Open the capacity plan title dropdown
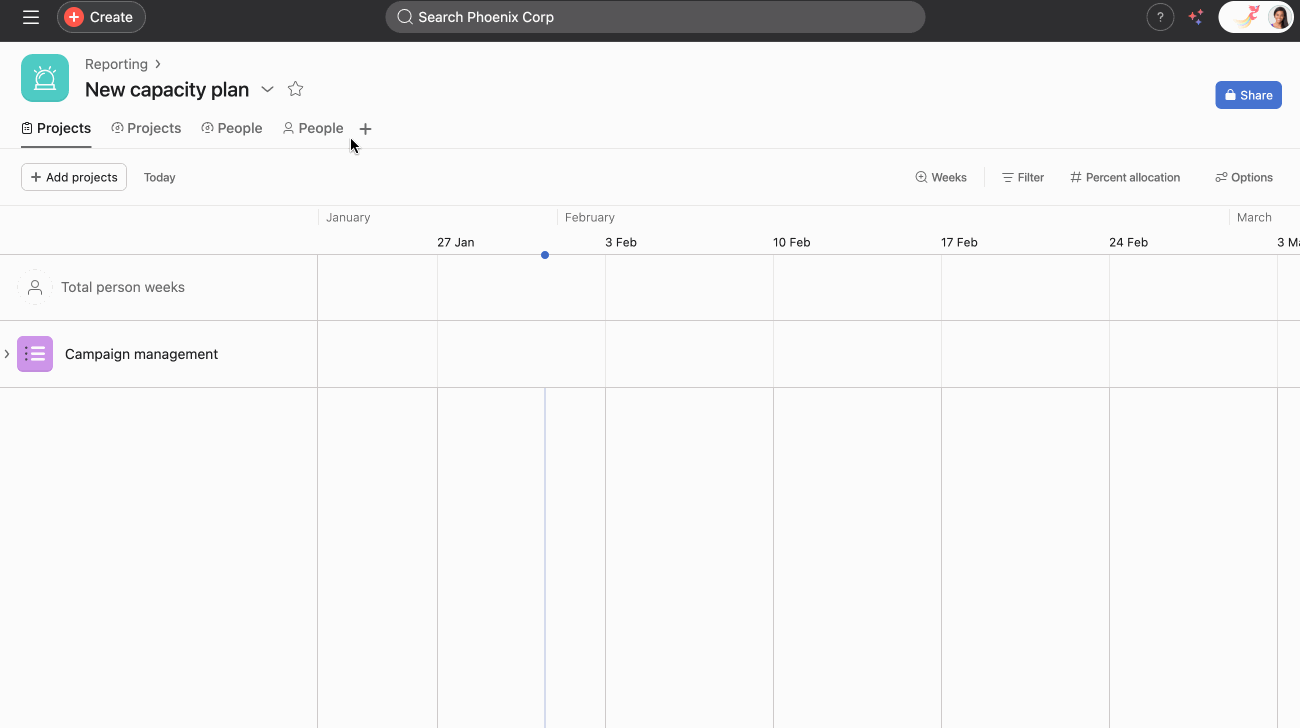This screenshot has width=1300, height=728. pos(267,89)
